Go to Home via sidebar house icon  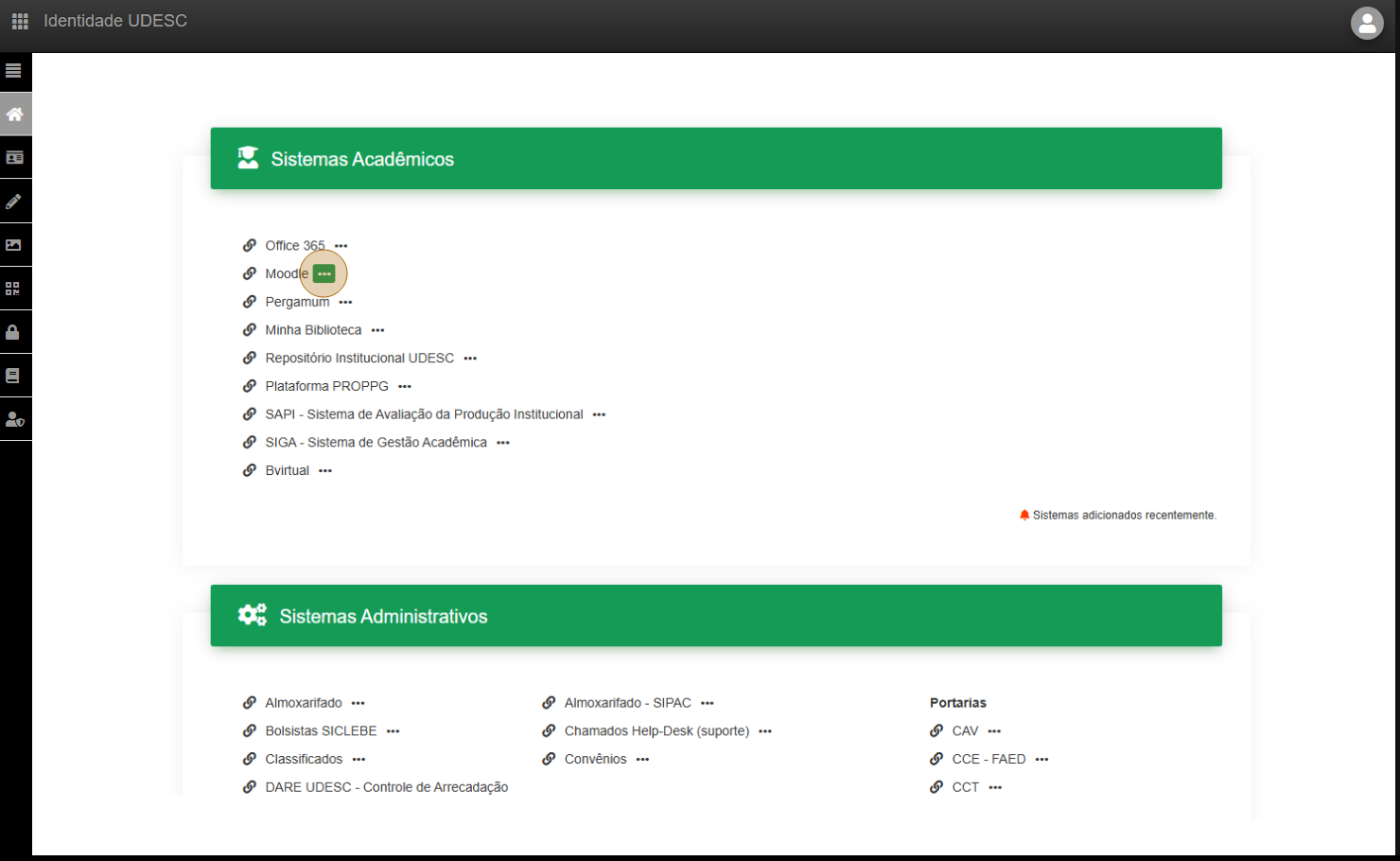coord(14,114)
